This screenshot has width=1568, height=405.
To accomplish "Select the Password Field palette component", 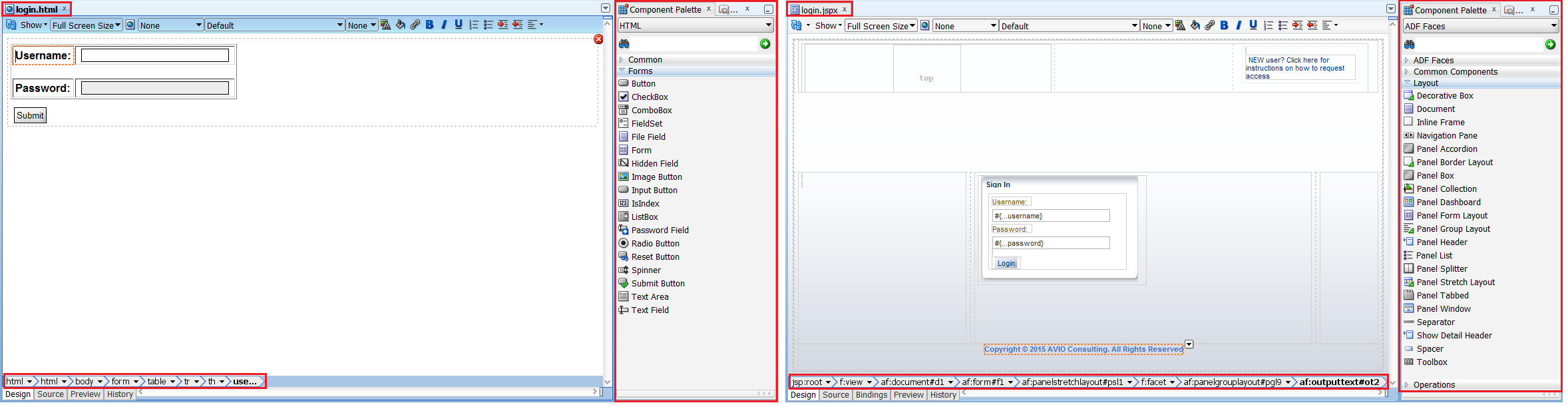I will [660, 230].
